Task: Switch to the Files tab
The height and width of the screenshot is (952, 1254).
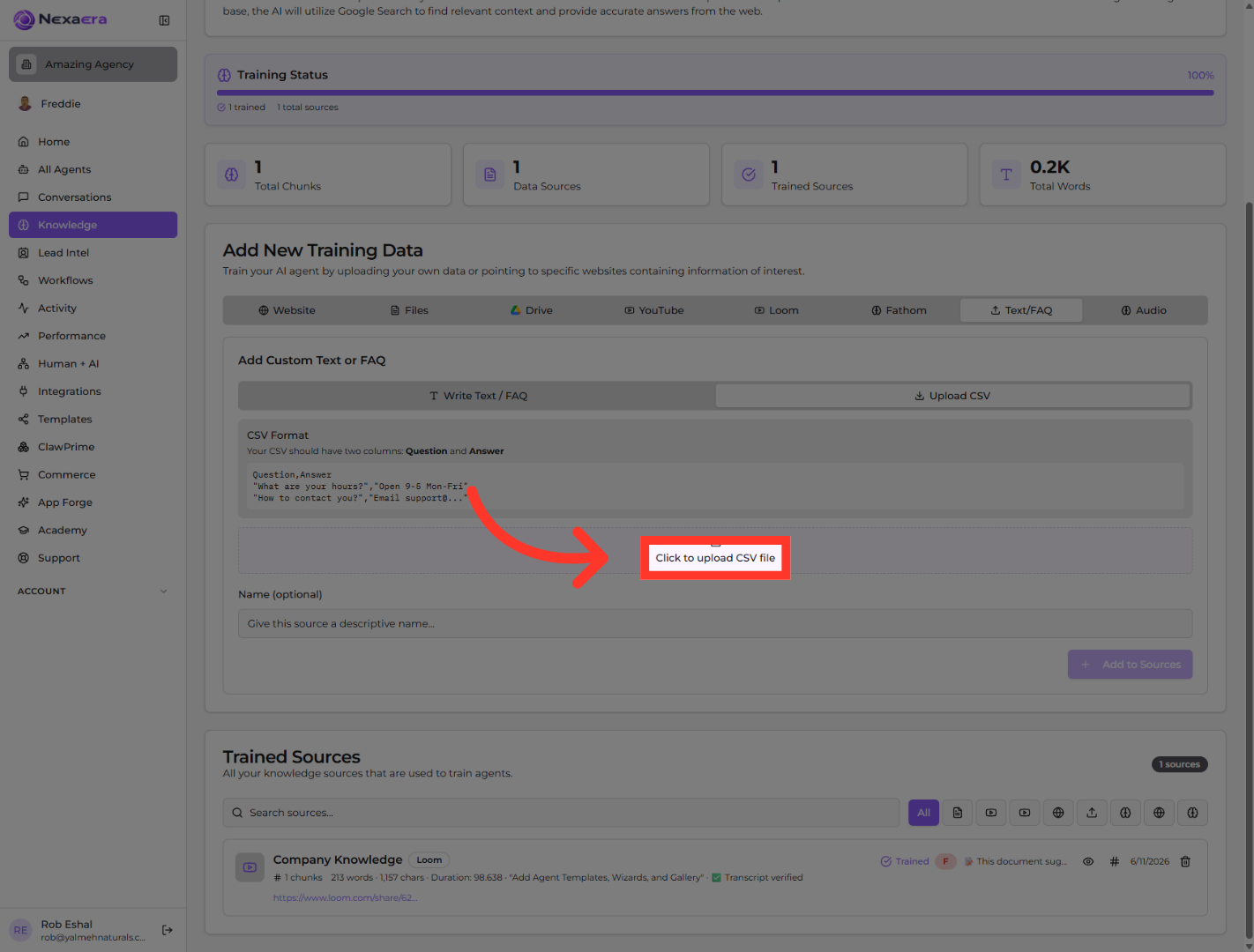Action: (409, 310)
